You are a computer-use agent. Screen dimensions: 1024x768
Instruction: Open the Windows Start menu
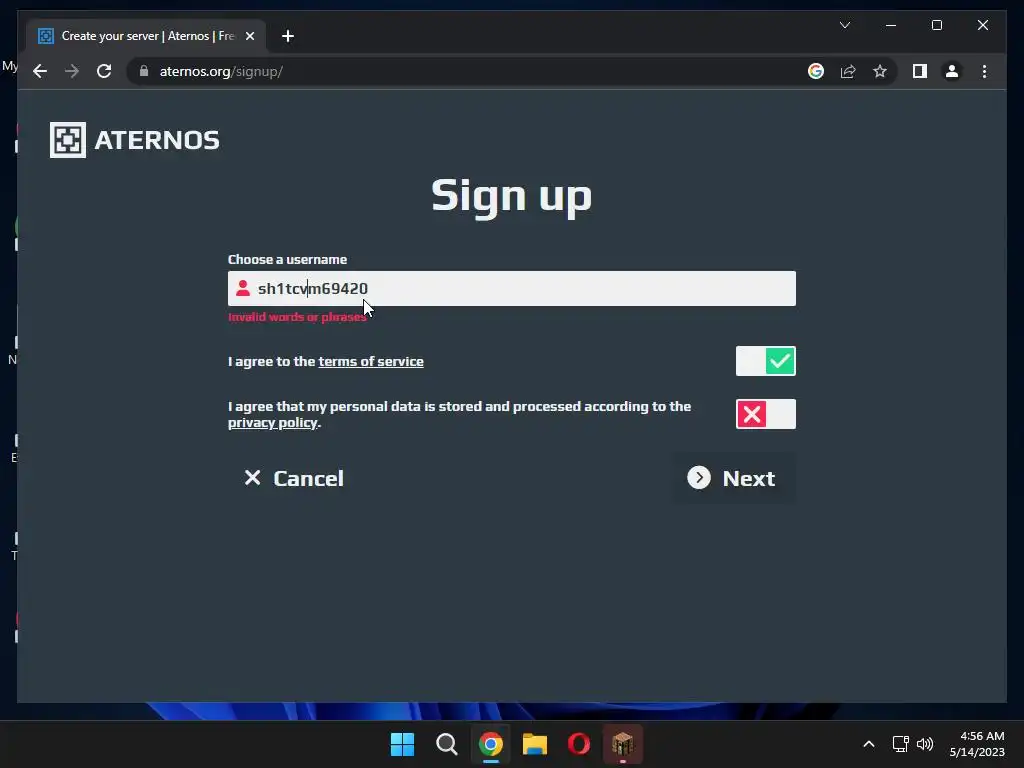point(402,744)
